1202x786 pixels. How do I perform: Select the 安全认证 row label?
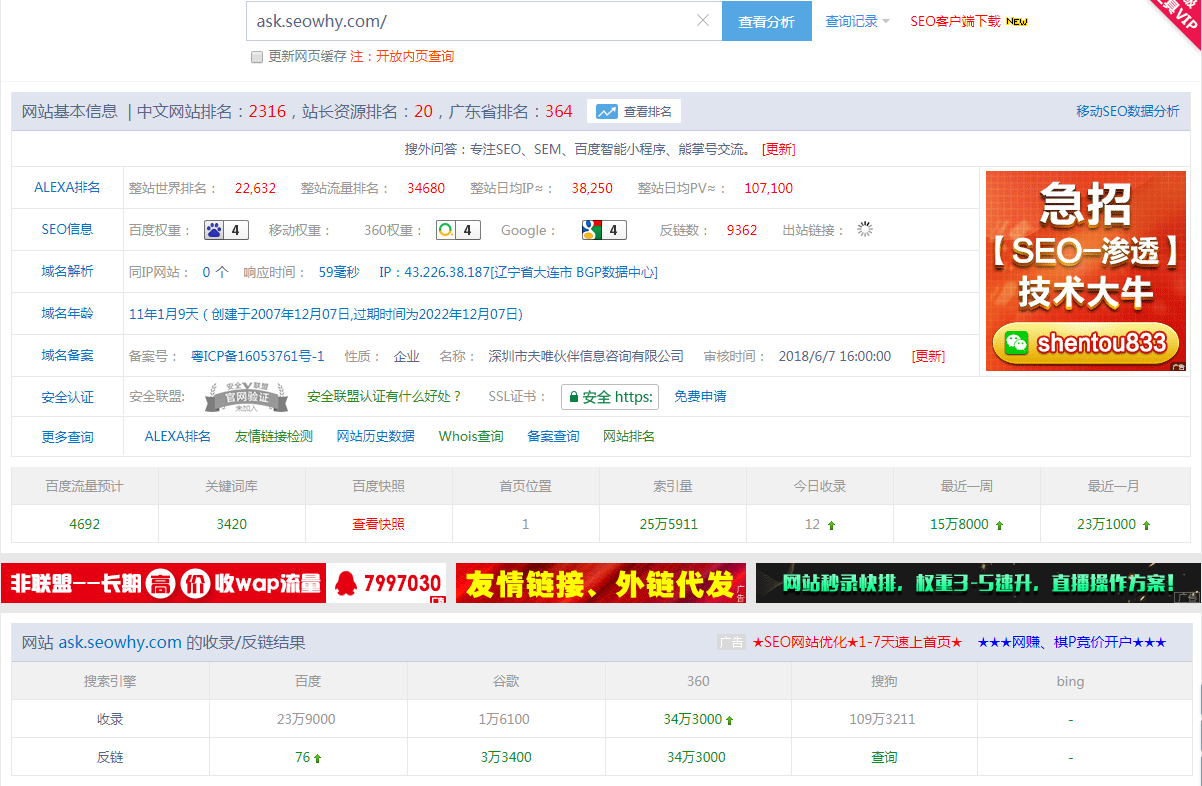point(67,397)
